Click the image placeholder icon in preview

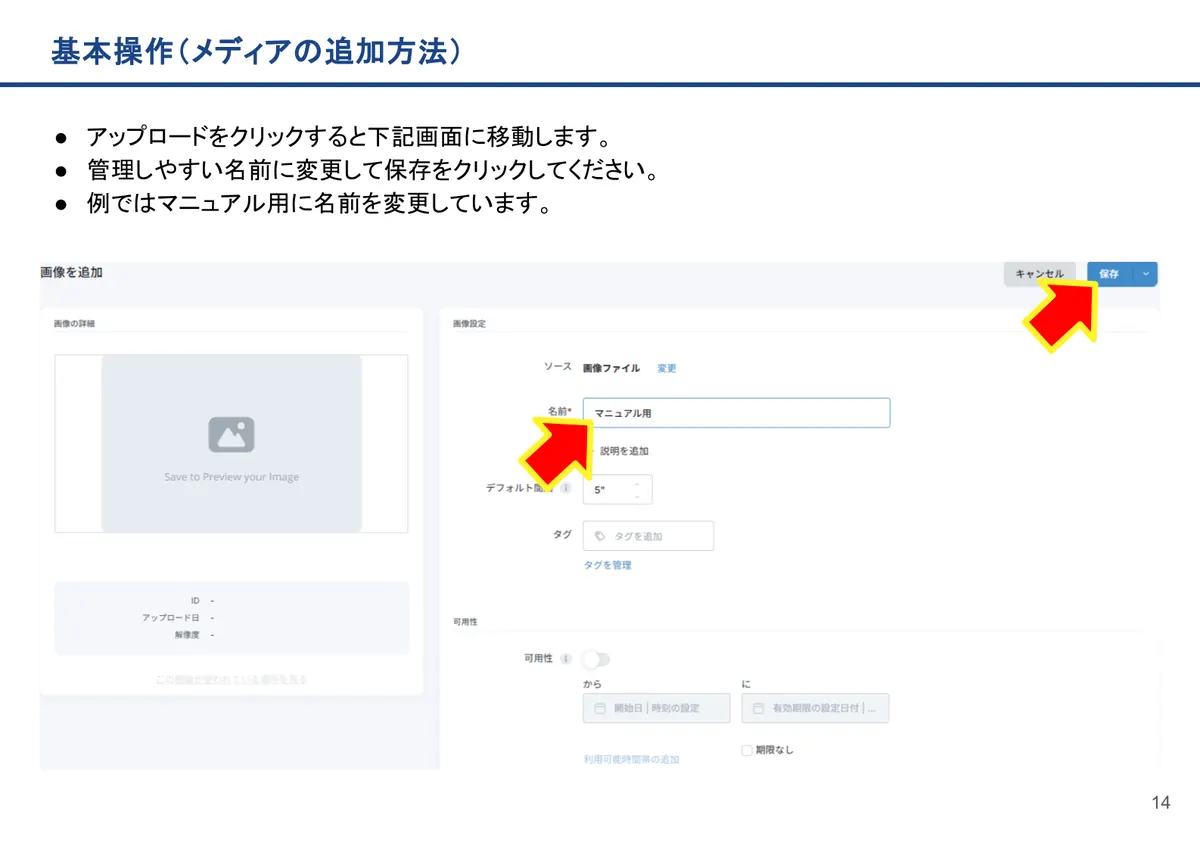tap(231, 435)
